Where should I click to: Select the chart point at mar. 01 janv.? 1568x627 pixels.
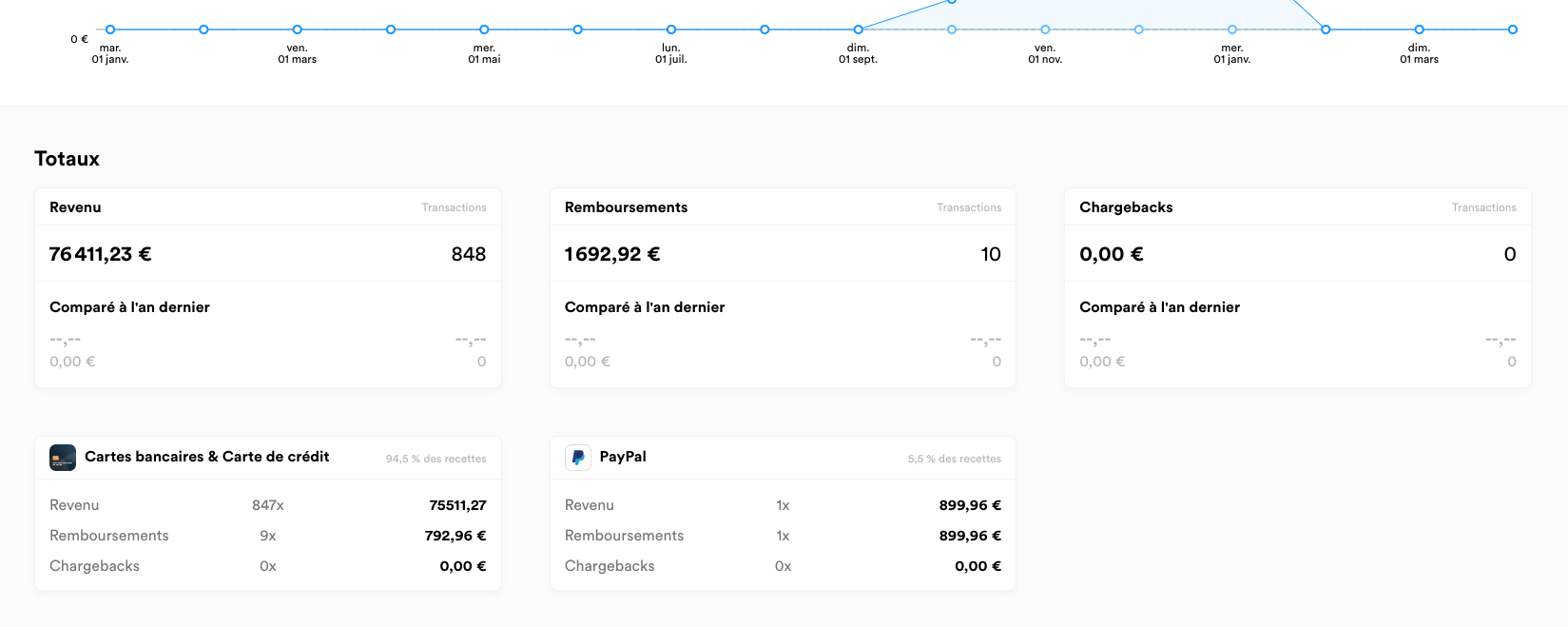(x=110, y=29)
